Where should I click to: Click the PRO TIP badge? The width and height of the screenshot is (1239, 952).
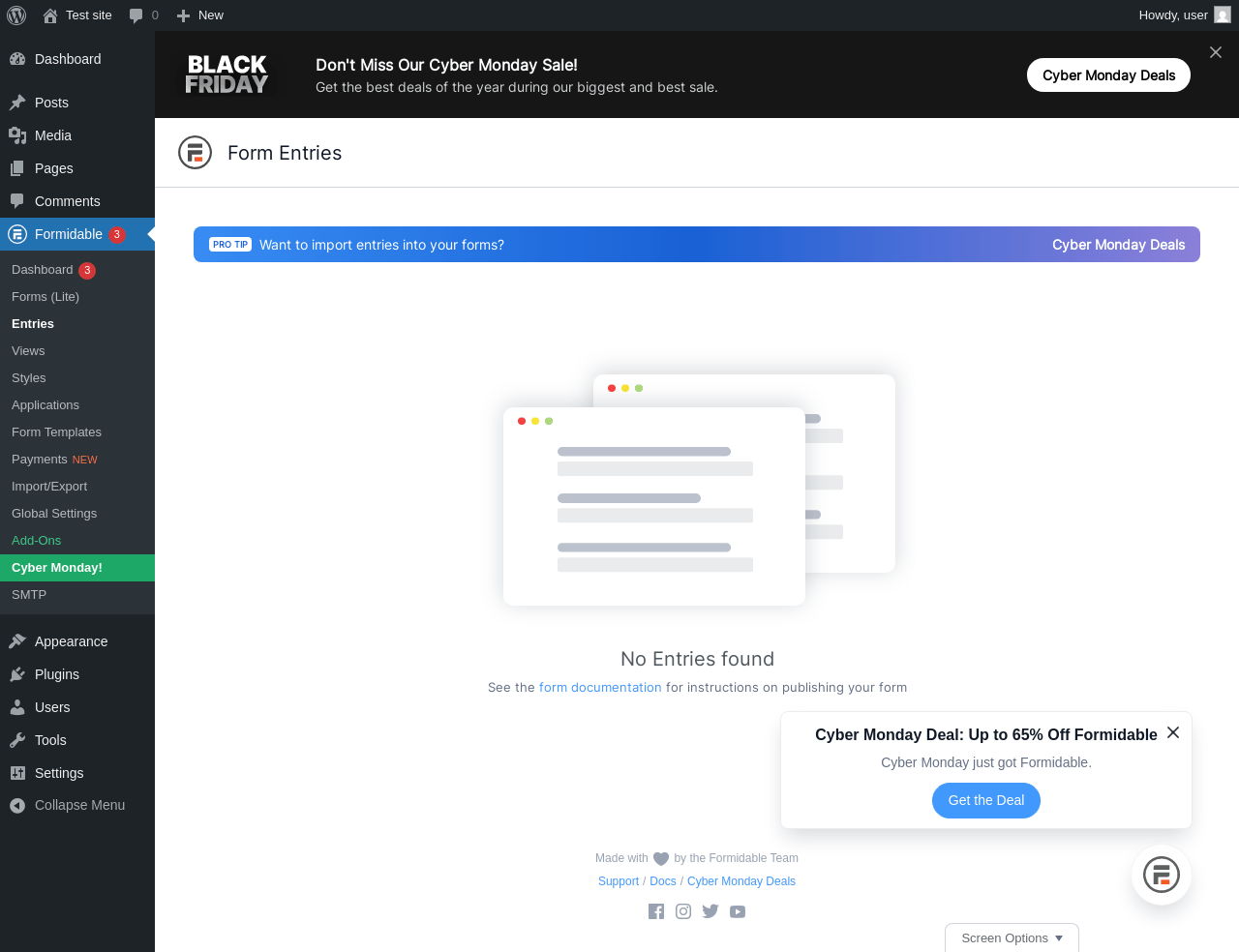(230, 245)
